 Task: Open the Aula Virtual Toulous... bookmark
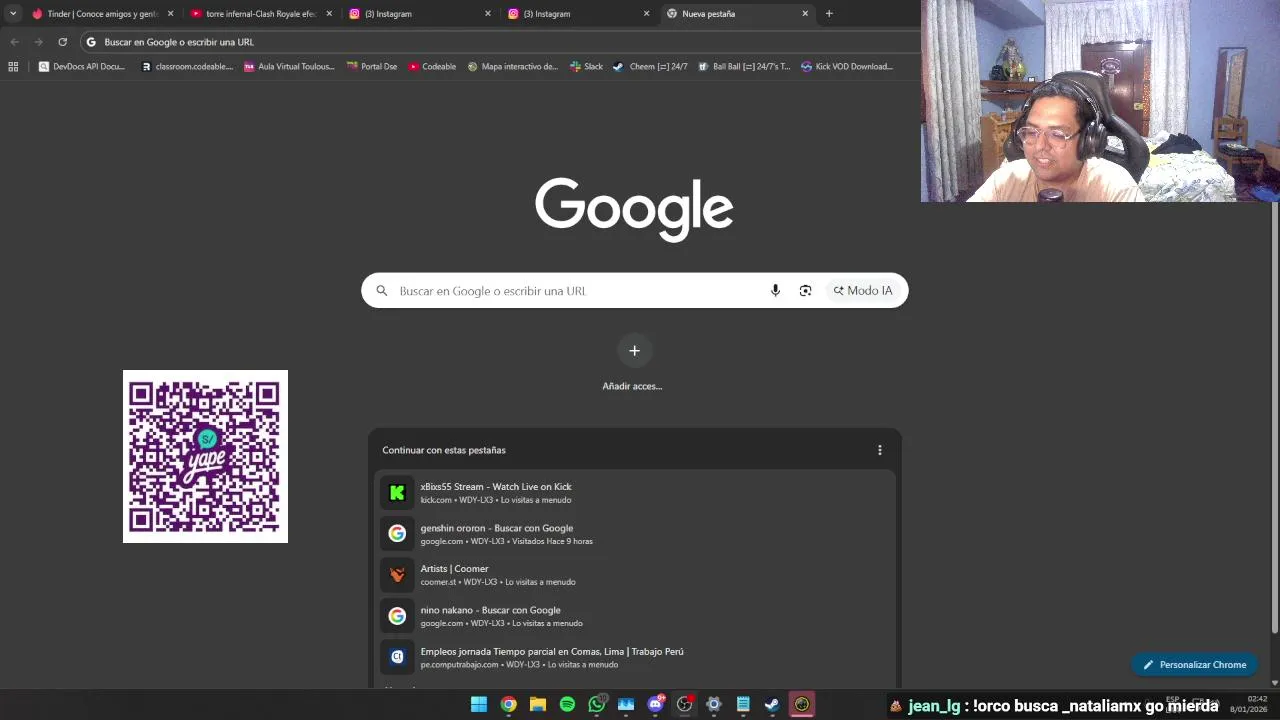(289, 67)
